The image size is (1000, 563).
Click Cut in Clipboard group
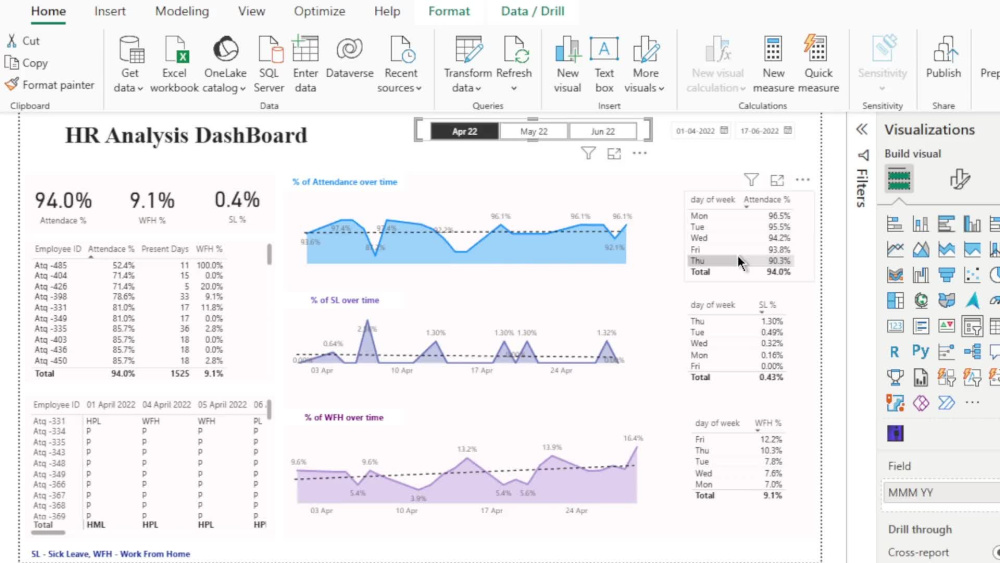pyautogui.click(x=24, y=41)
